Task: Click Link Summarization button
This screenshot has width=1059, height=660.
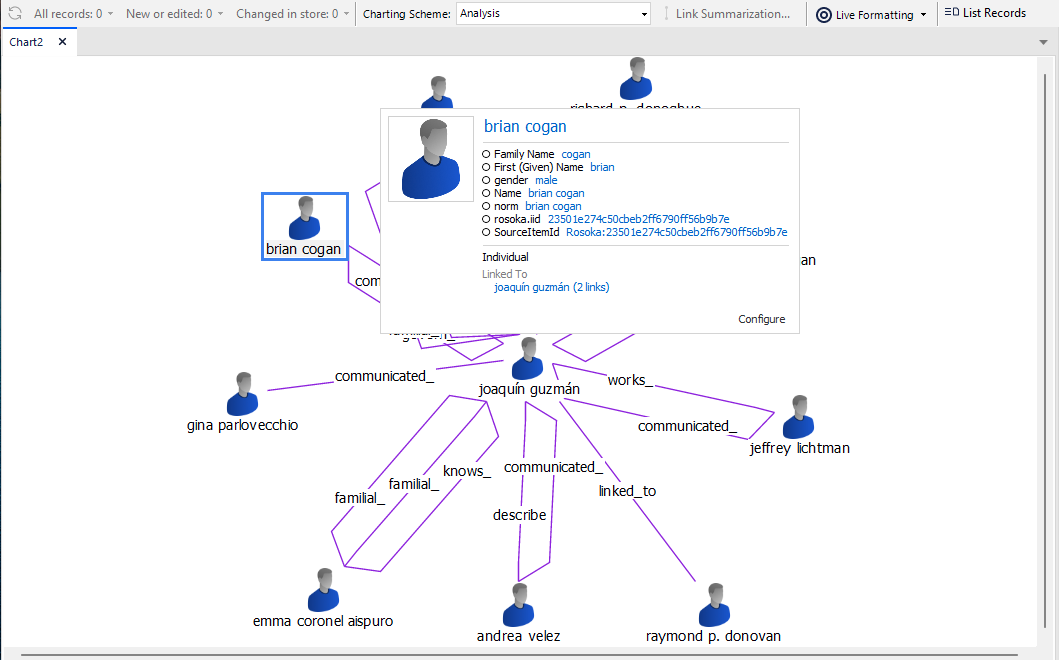Action: [x=727, y=14]
